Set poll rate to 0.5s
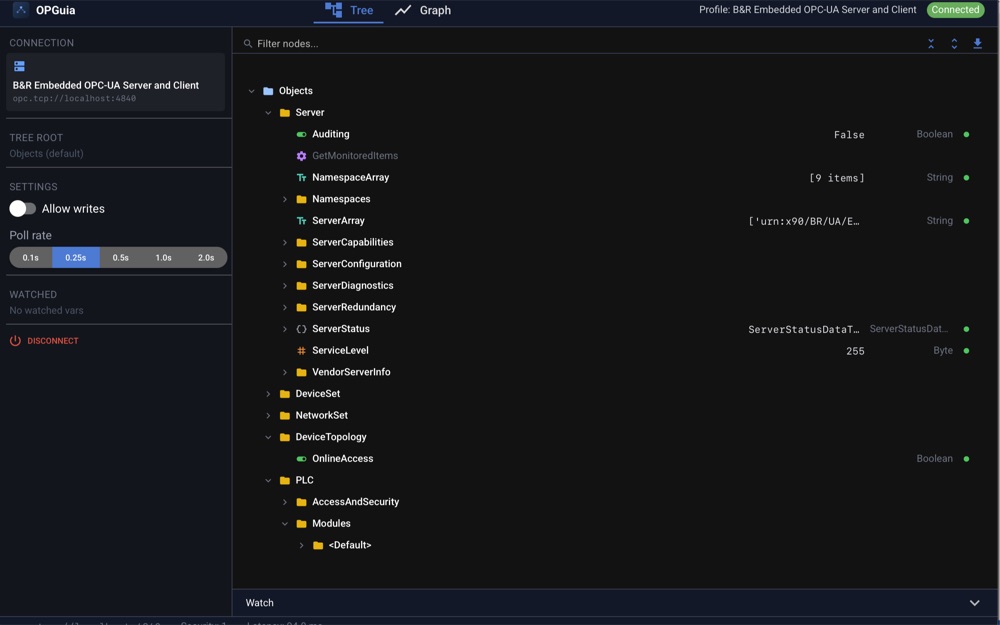The image size is (1000, 625). pyautogui.click(x=121, y=258)
